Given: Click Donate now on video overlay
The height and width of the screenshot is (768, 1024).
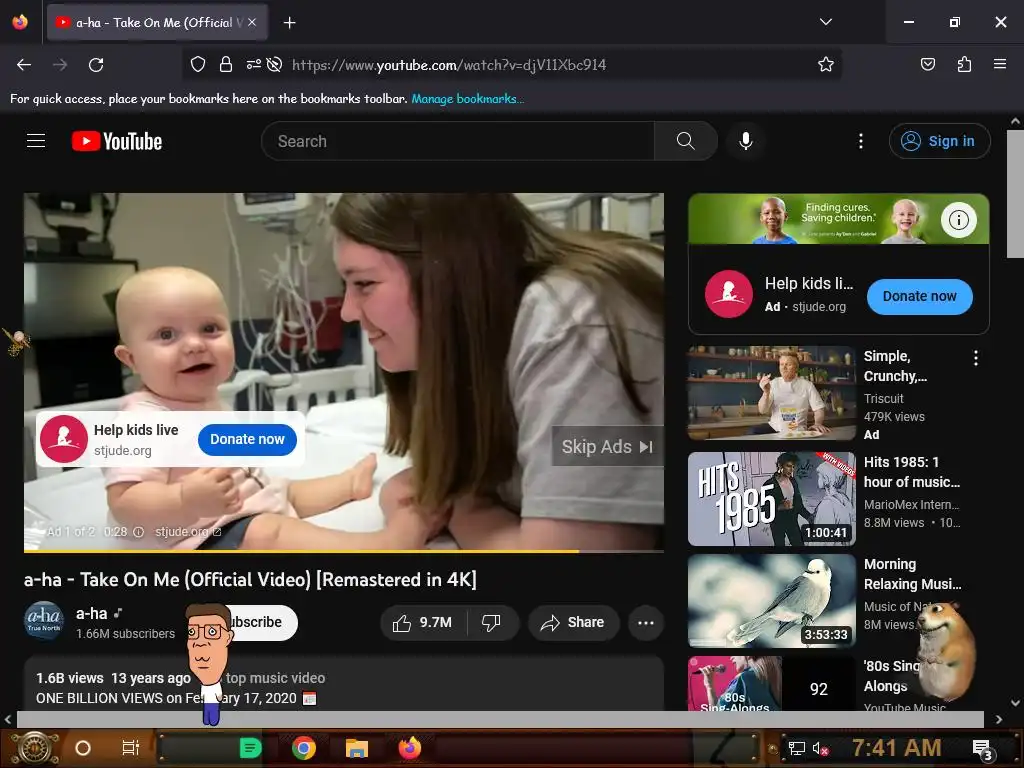Looking at the screenshot, I should tap(247, 440).
